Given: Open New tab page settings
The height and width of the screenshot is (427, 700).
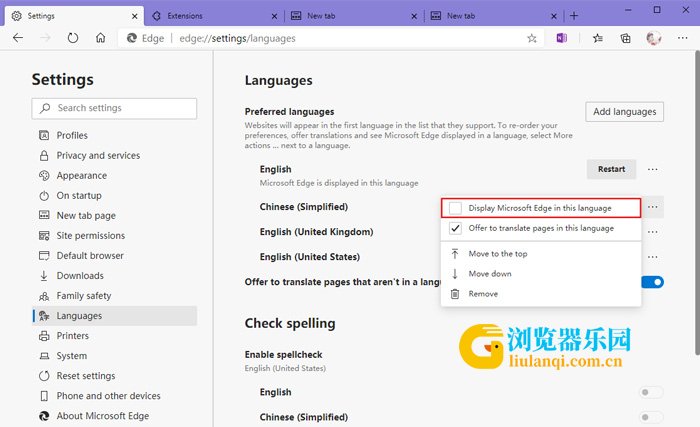Looking at the screenshot, I should pyautogui.click(x=115, y=216).
